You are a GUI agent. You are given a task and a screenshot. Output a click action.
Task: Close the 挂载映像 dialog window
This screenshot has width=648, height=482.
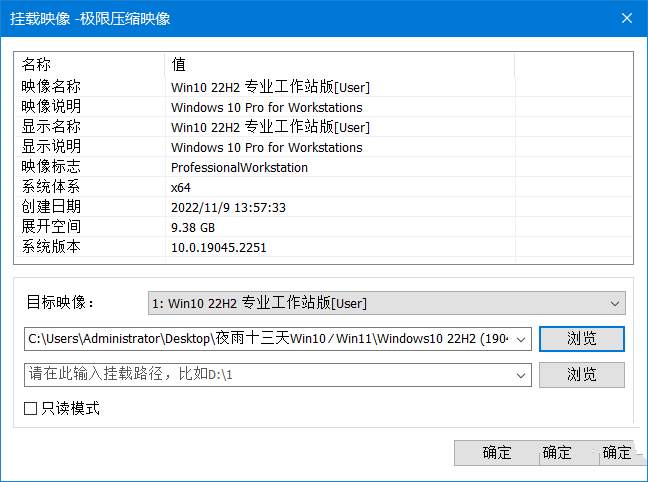(x=626, y=18)
